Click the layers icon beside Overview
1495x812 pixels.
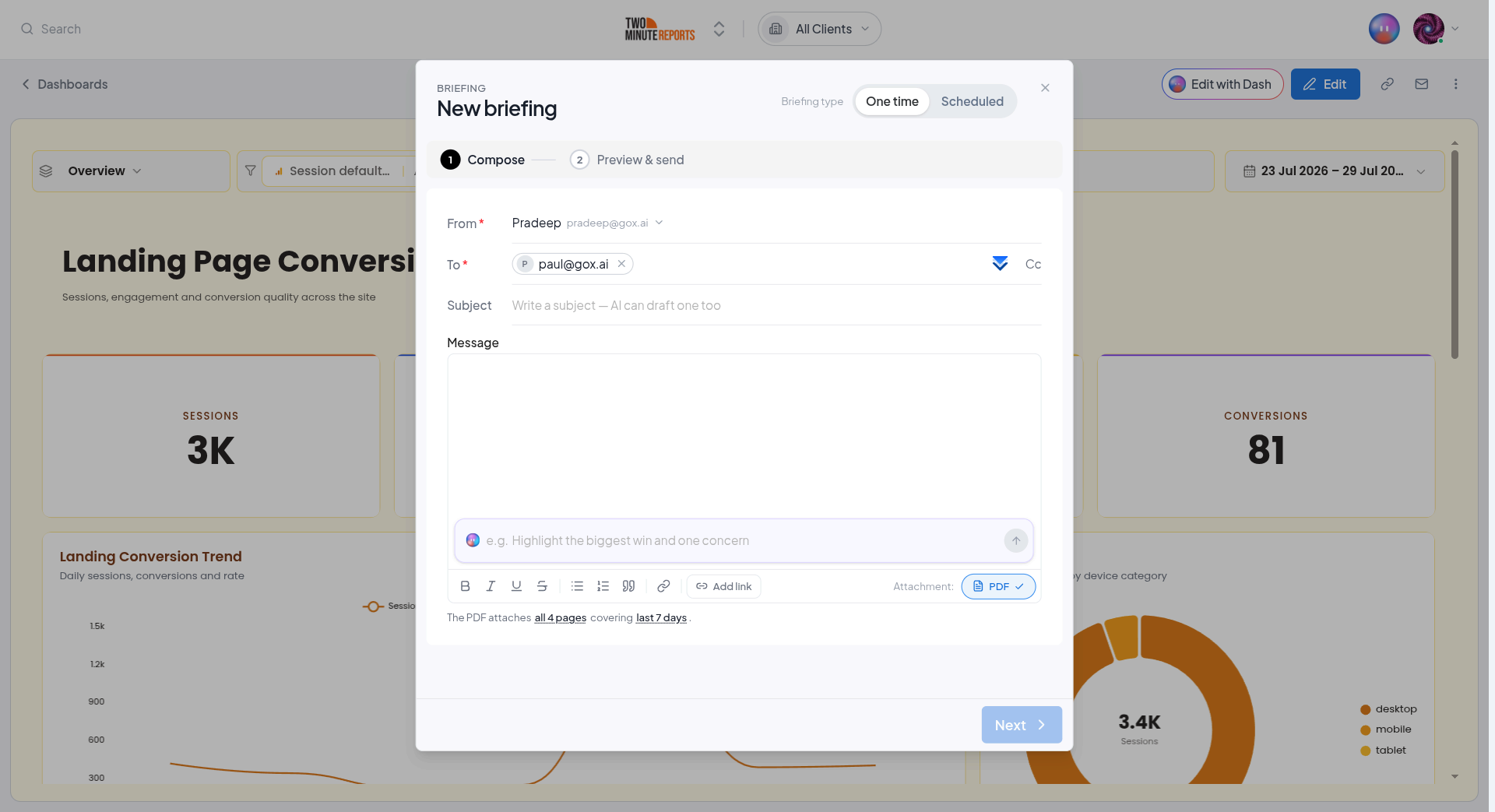[46, 171]
